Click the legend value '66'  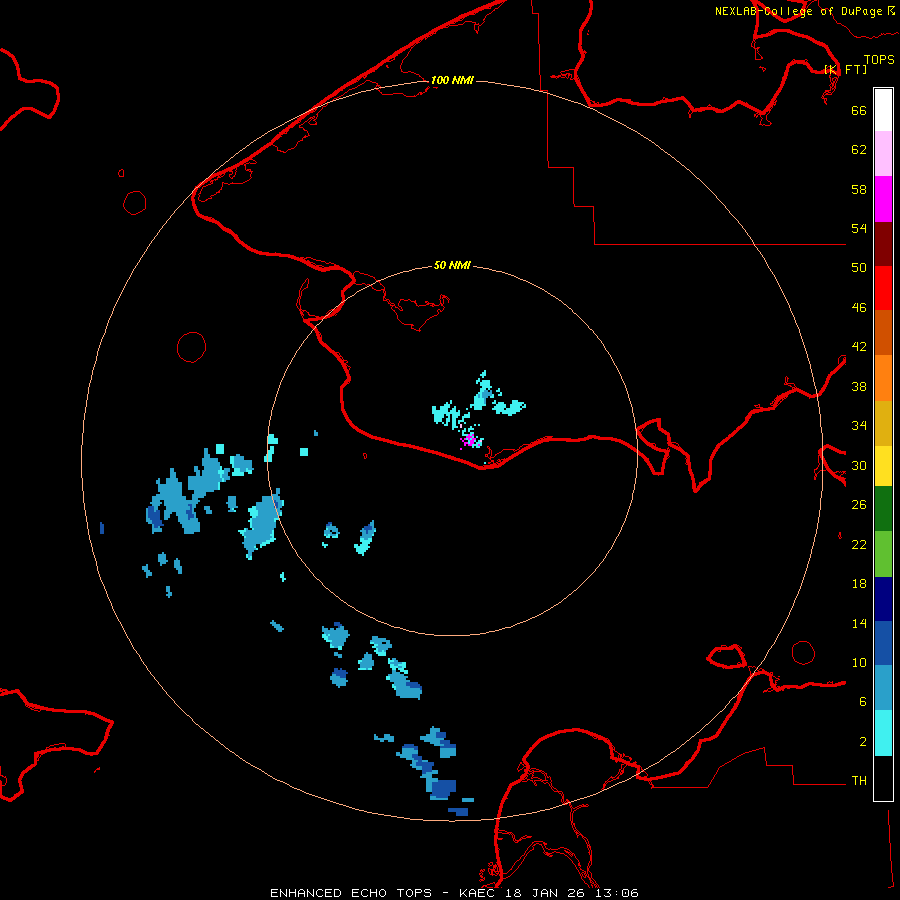[859, 110]
